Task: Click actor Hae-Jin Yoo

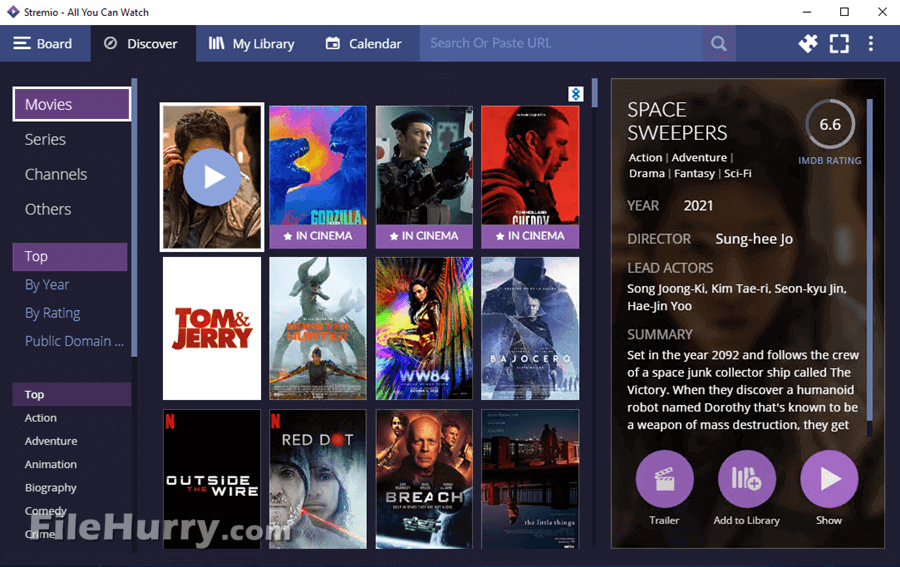Action: point(659,306)
